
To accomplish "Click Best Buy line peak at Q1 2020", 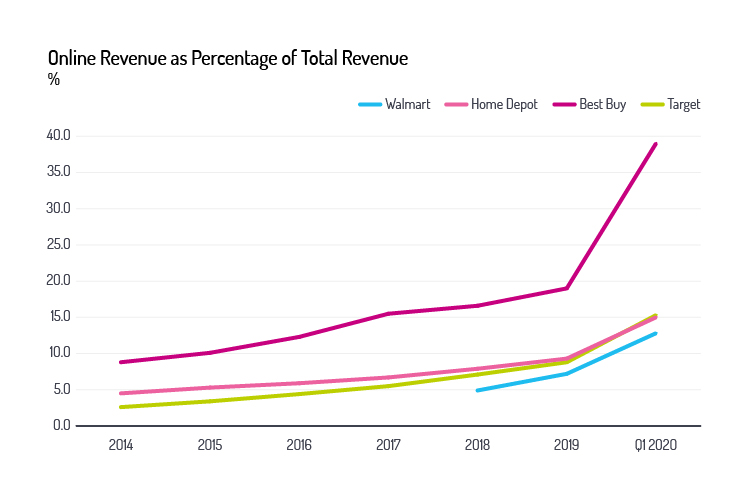I will tap(655, 144).
